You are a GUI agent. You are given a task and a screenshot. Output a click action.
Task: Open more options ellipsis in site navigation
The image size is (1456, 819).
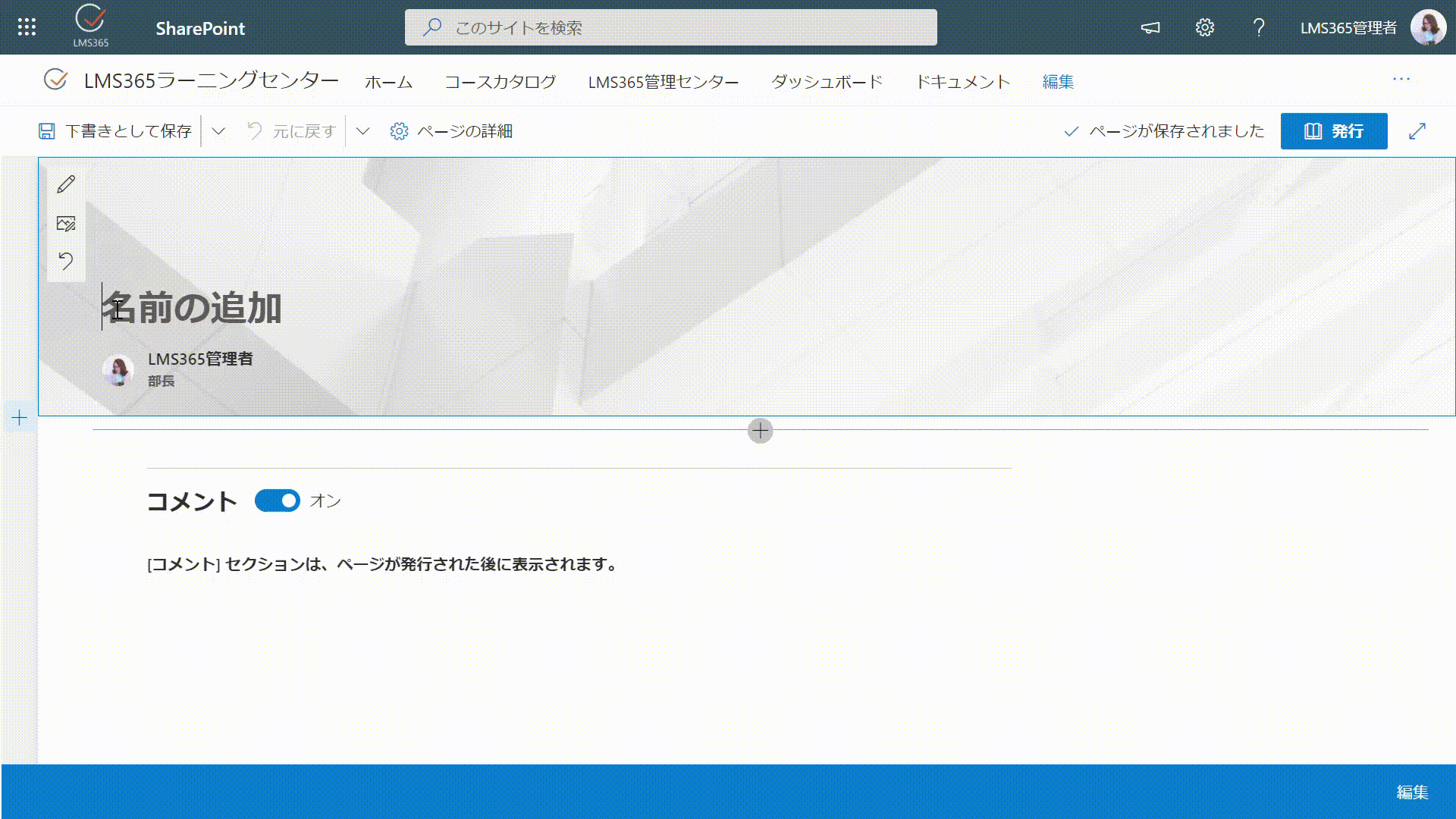coord(1401,79)
